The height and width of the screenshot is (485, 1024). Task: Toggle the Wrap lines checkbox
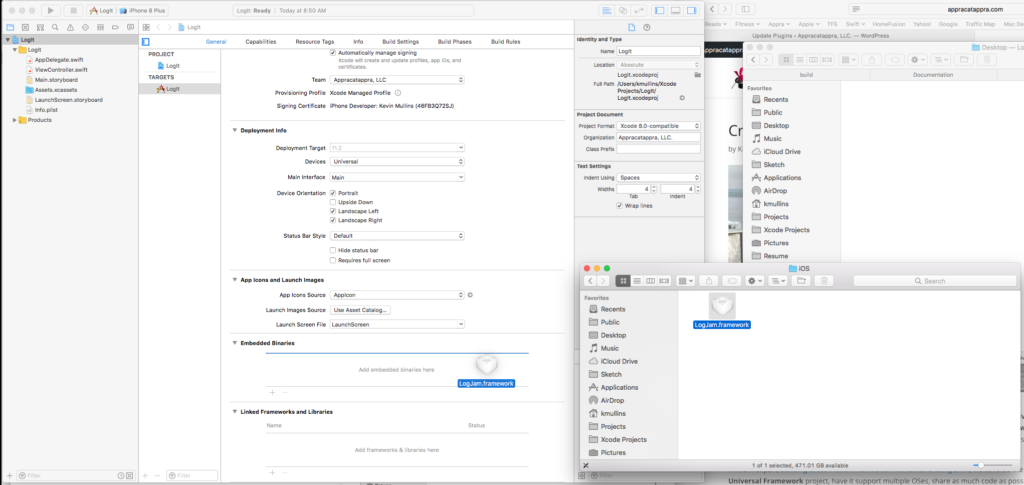pos(619,206)
